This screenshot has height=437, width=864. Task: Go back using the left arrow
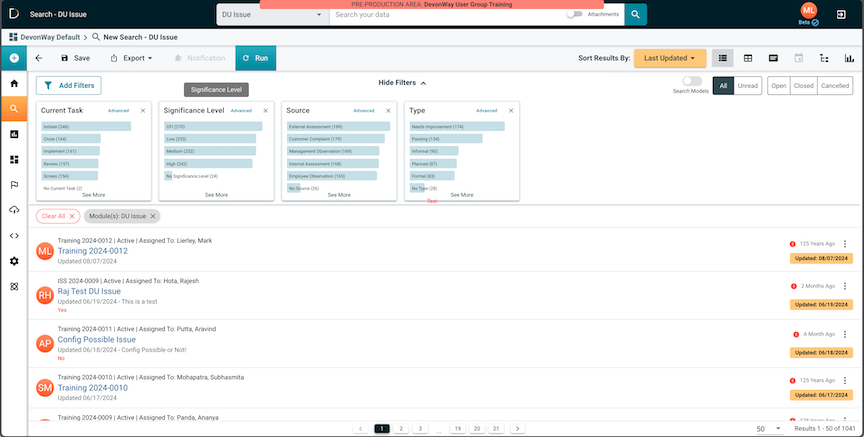(x=39, y=58)
